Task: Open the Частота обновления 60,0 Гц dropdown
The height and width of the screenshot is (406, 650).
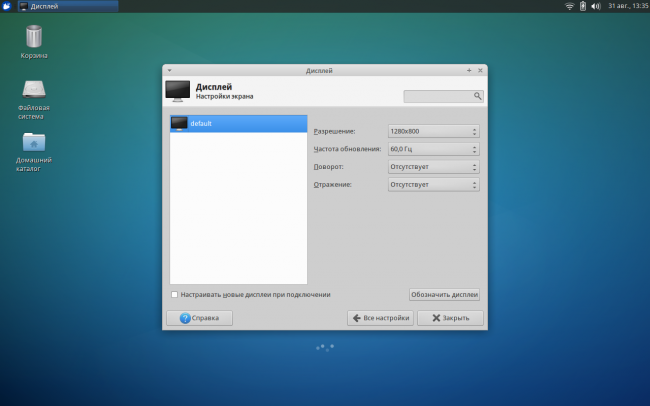Action: pyautogui.click(x=434, y=149)
